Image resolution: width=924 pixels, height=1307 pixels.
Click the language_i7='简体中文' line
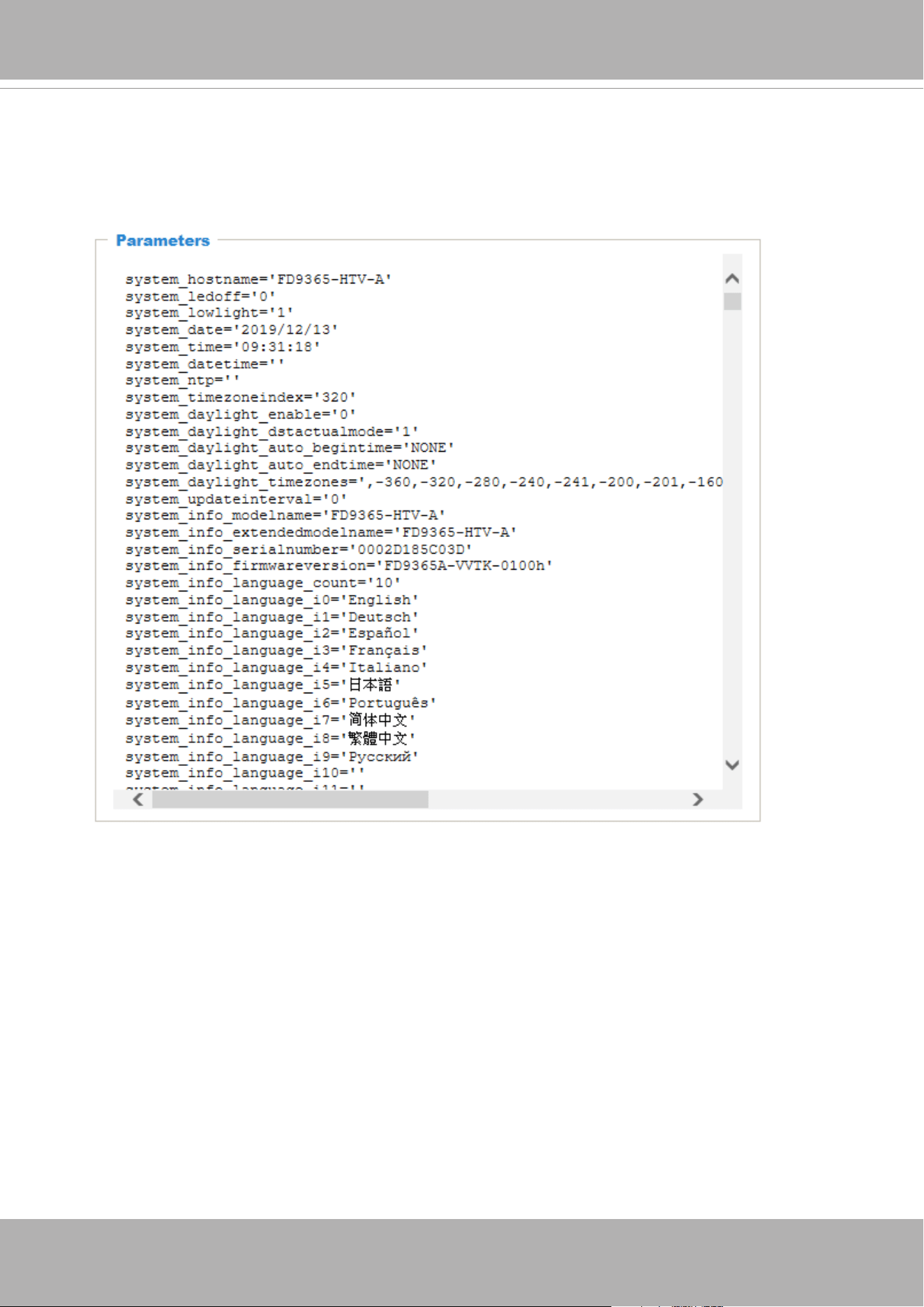271,720
